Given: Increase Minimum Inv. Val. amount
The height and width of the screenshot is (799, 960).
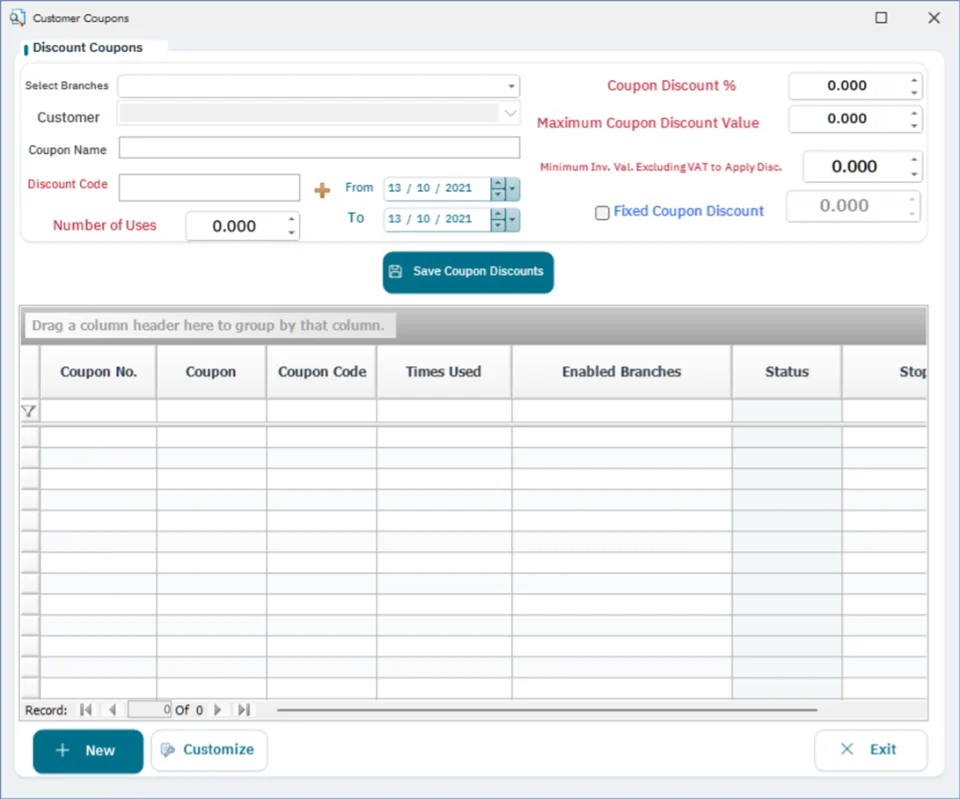Looking at the screenshot, I should (x=914, y=160).
